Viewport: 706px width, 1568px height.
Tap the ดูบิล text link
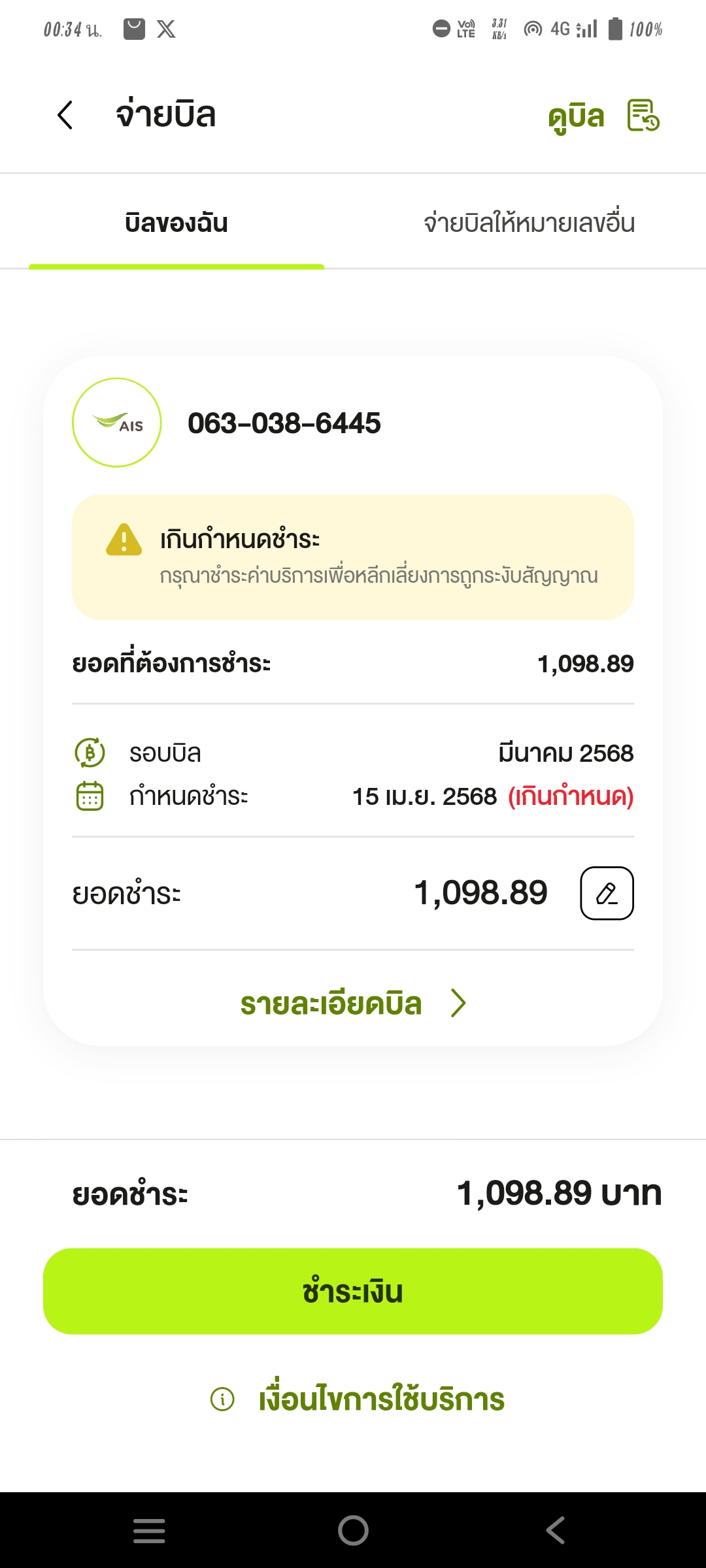[x=576, y=116]
